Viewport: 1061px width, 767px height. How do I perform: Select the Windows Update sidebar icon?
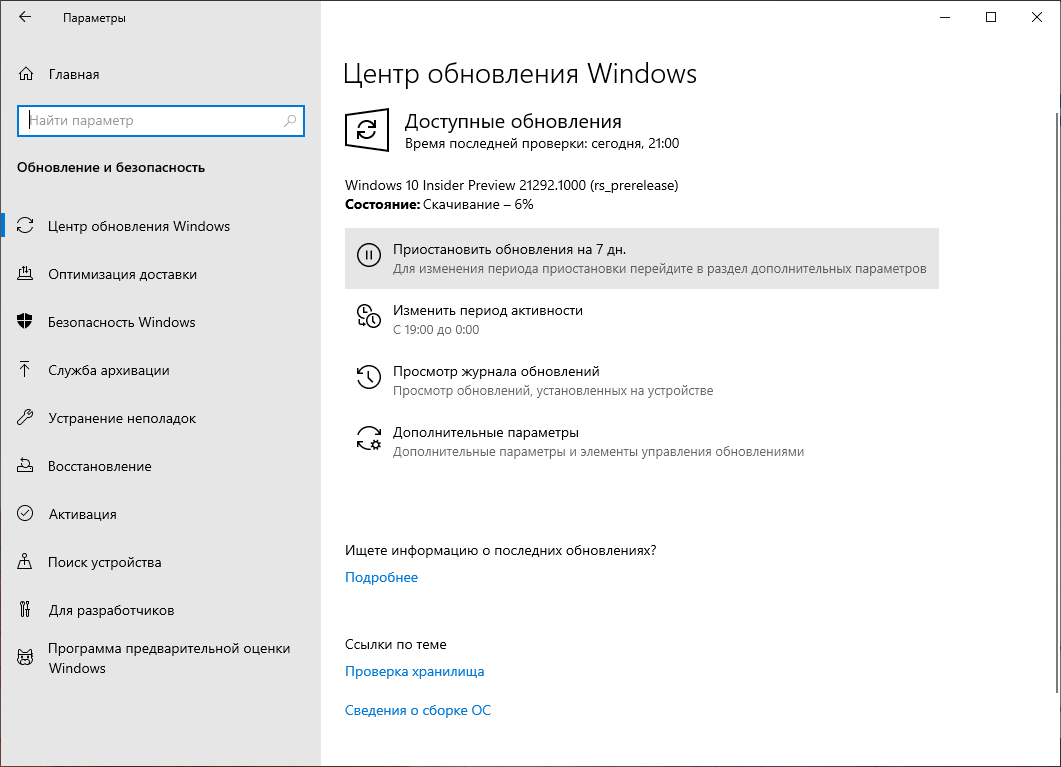(27, 226)
